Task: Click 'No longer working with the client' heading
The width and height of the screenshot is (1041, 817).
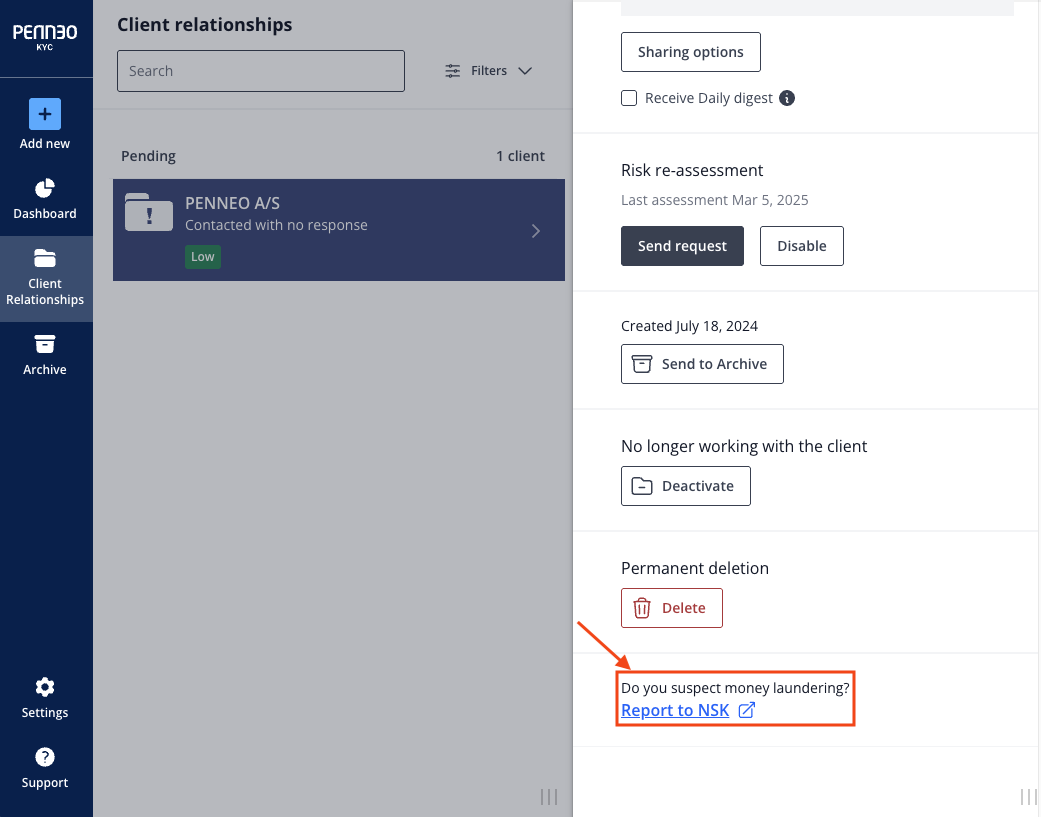Action: 744,446
